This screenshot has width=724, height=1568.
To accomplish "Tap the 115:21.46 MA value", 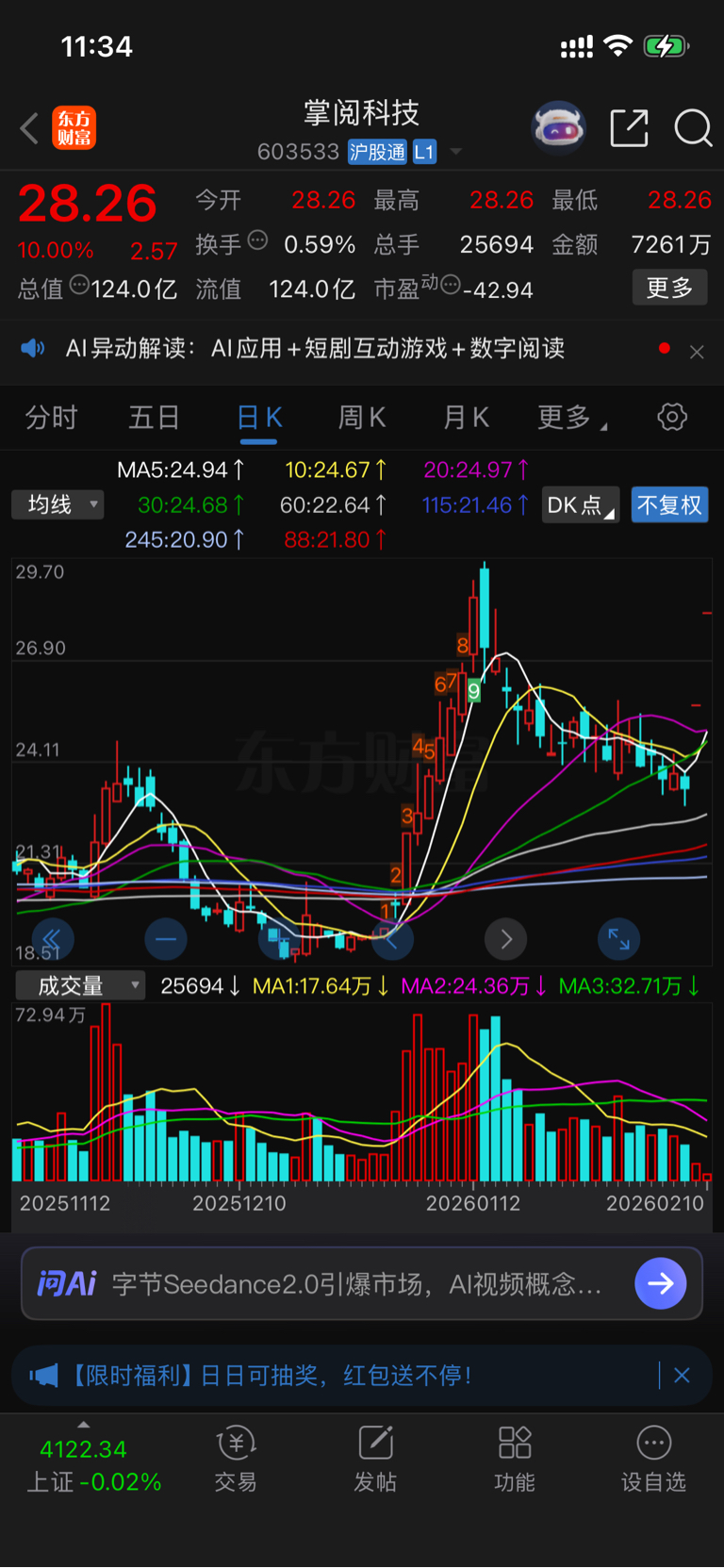I will 474,504.
